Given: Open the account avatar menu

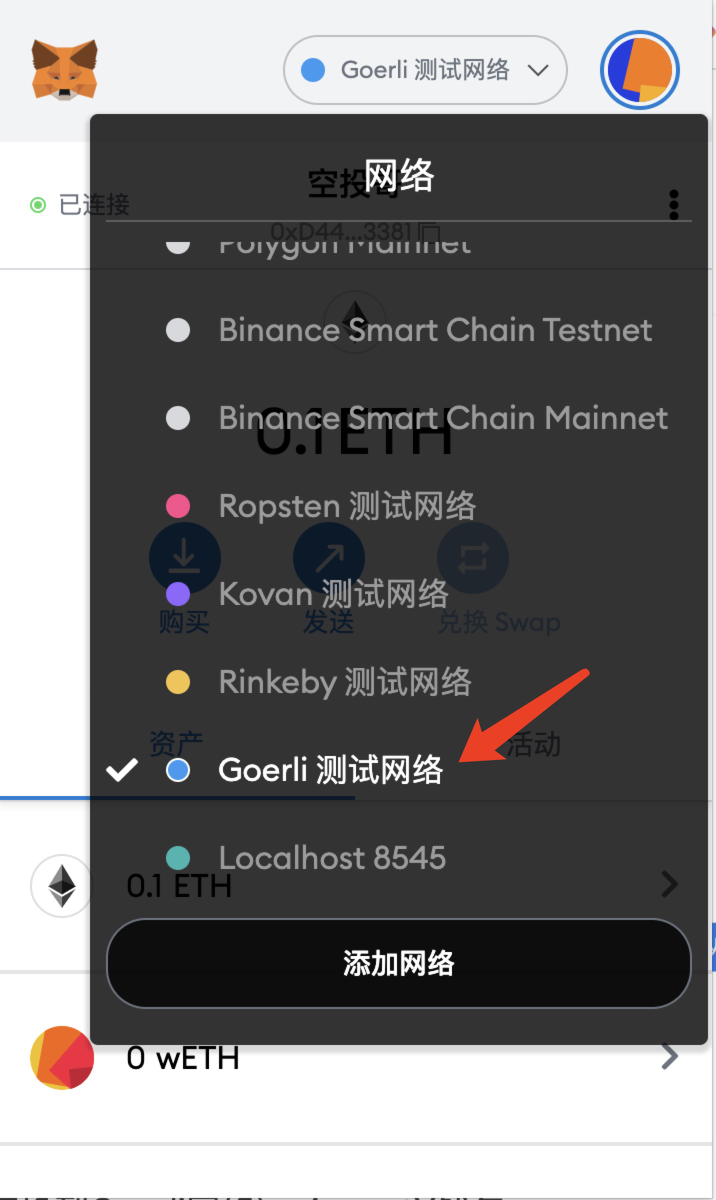Looking at the screenshot, I should (x=640, y=71).
